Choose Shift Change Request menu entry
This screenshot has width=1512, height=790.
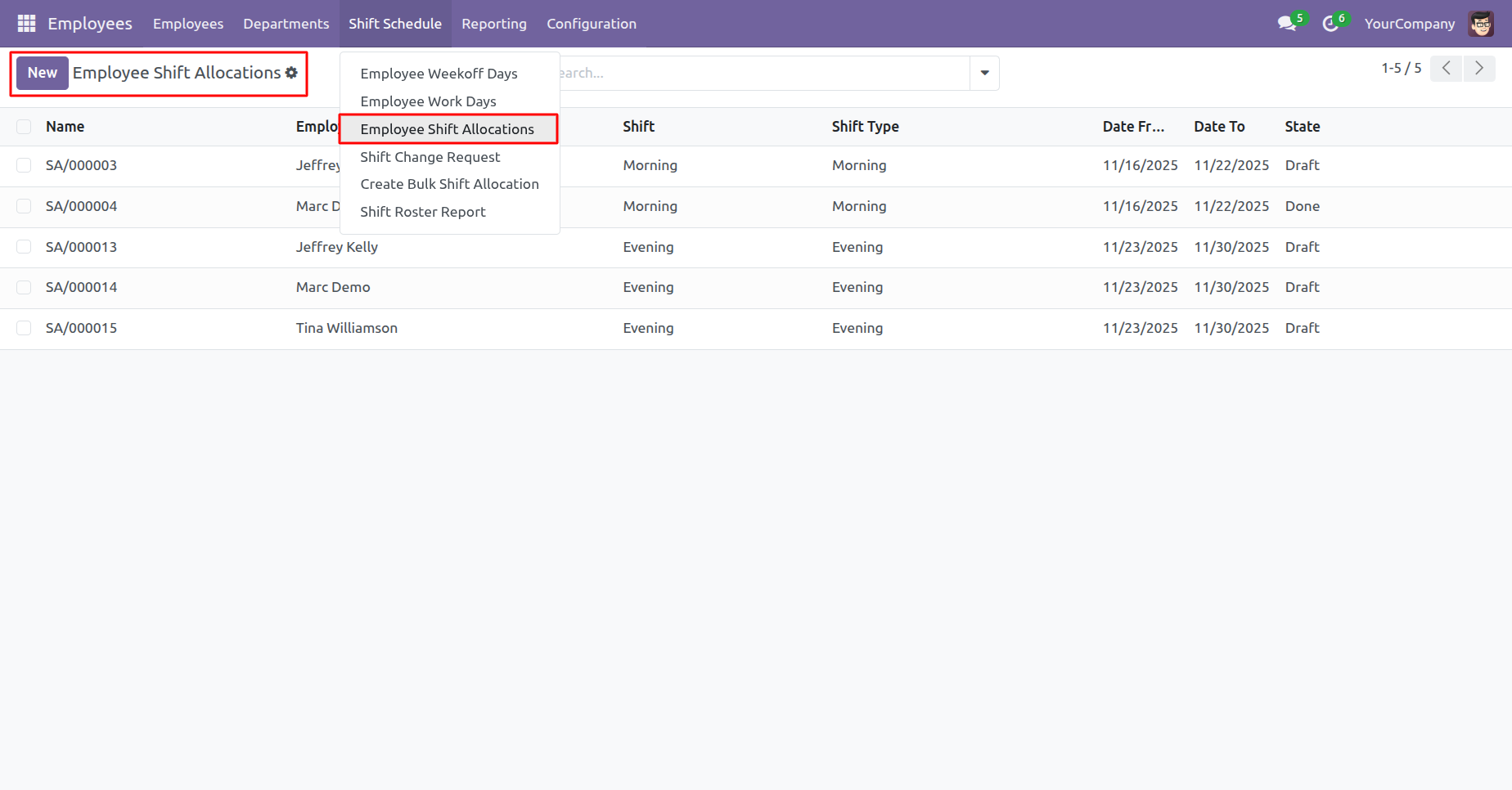pos(430,157)
